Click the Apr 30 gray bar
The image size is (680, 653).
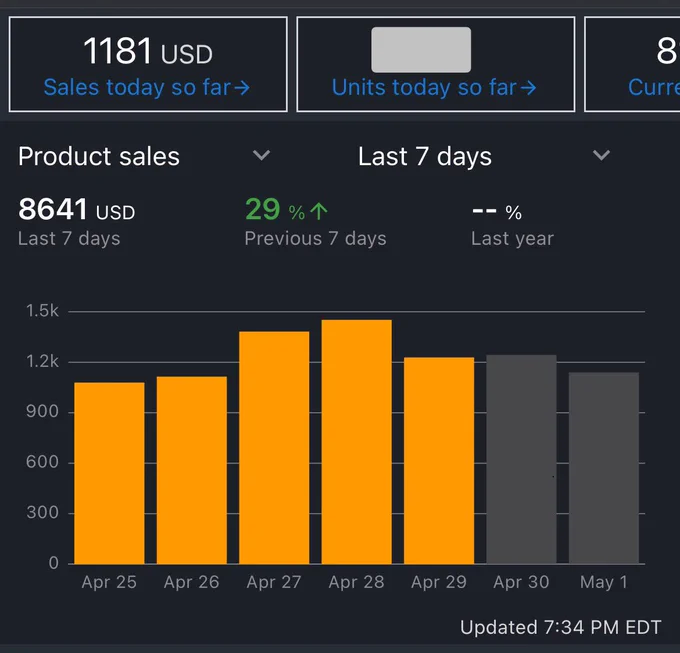(521, 459)
